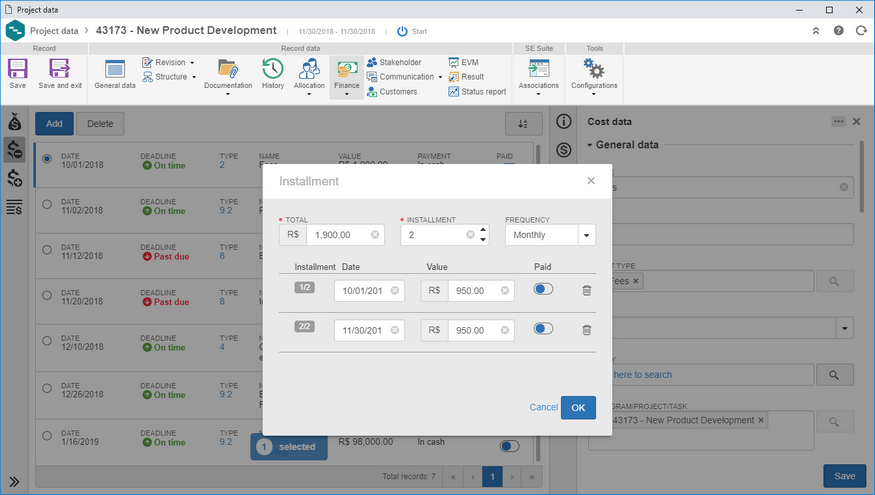Expand the left sidebar chevrons
The height and width of the screenshot is (495, 875).
15,482
